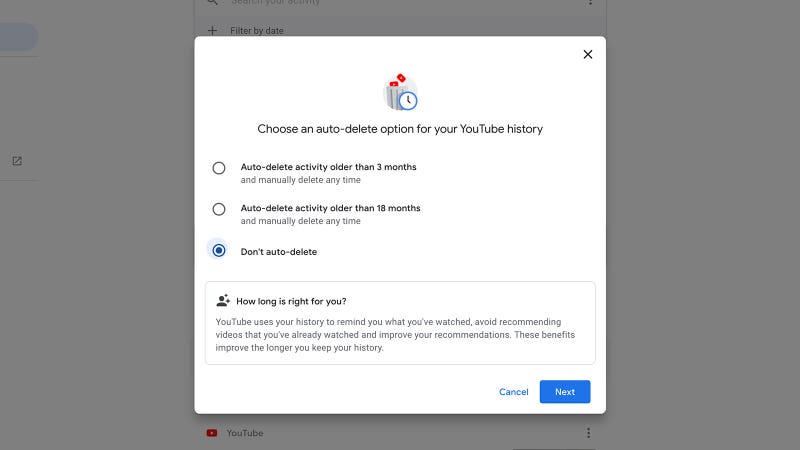Viewport: 800px width, 450px height.
Task: Click the person sparkle icon beside How long
Action: [223, 301]
